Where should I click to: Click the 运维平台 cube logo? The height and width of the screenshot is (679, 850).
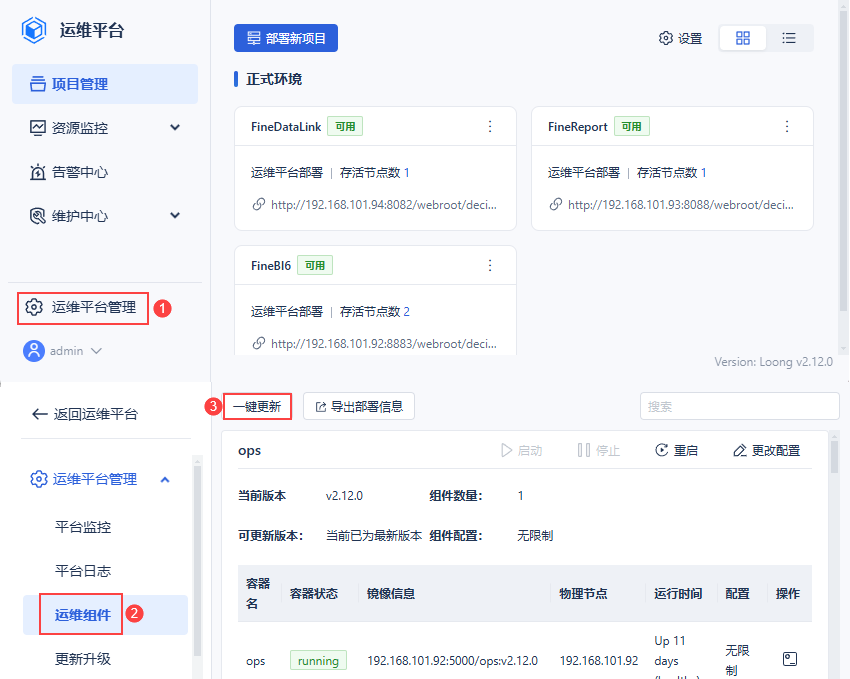[34, 30]
